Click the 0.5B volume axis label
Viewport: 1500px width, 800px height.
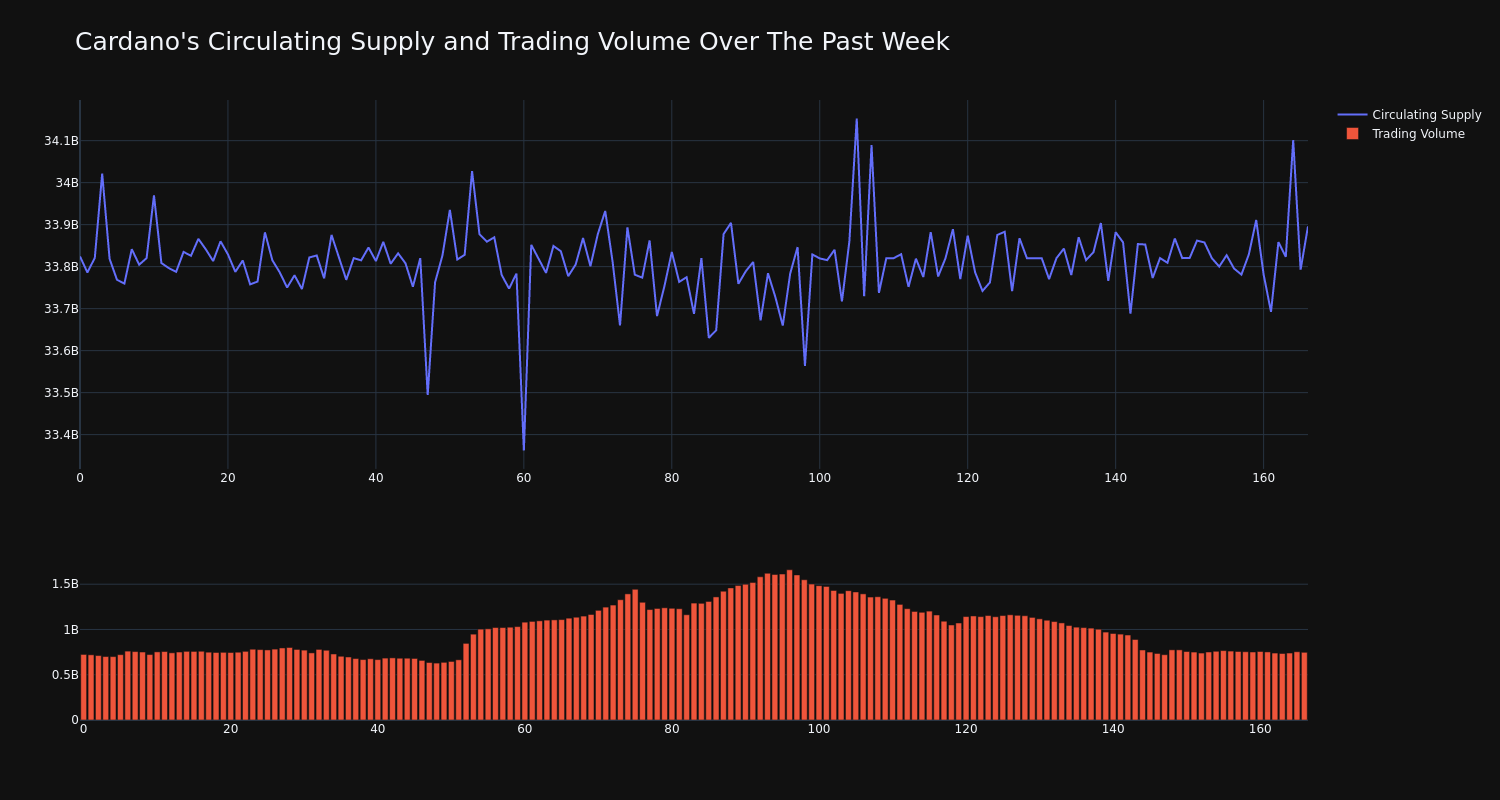pyautogui.click(x=64, y=675)
